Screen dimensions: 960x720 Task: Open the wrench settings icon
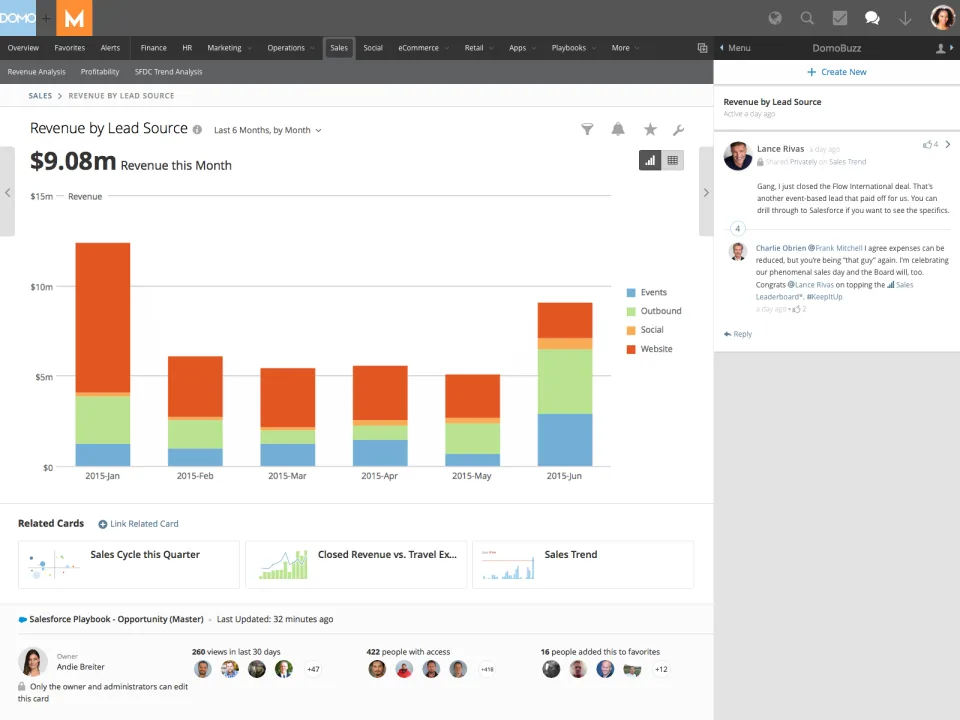(678, 130)
